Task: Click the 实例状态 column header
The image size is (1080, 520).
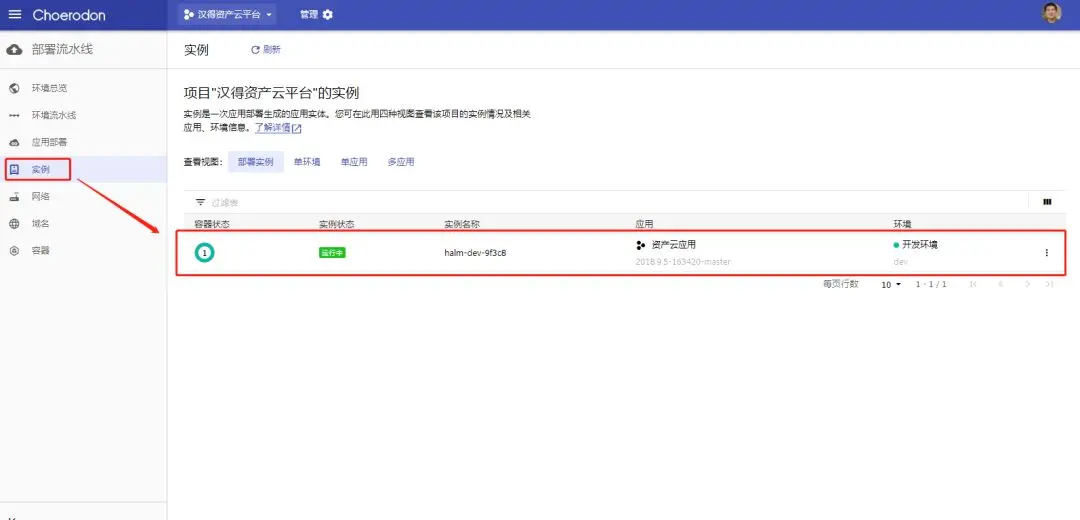Action: pyautogui.click(x=337, y=225)
